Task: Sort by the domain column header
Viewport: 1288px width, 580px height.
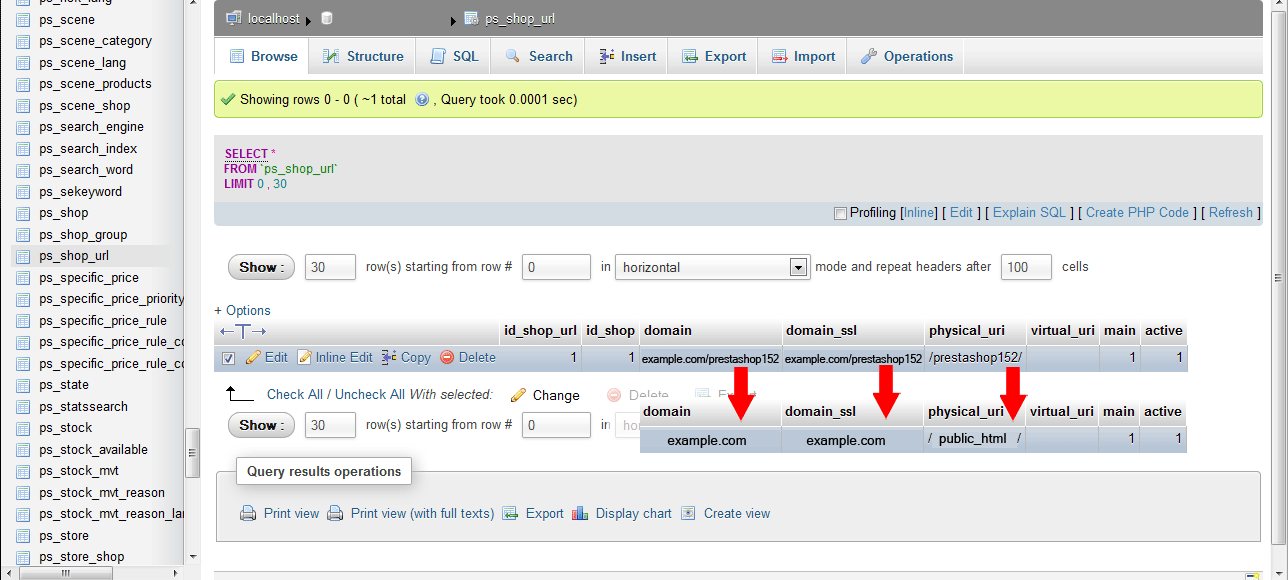Action: [667, 331]
